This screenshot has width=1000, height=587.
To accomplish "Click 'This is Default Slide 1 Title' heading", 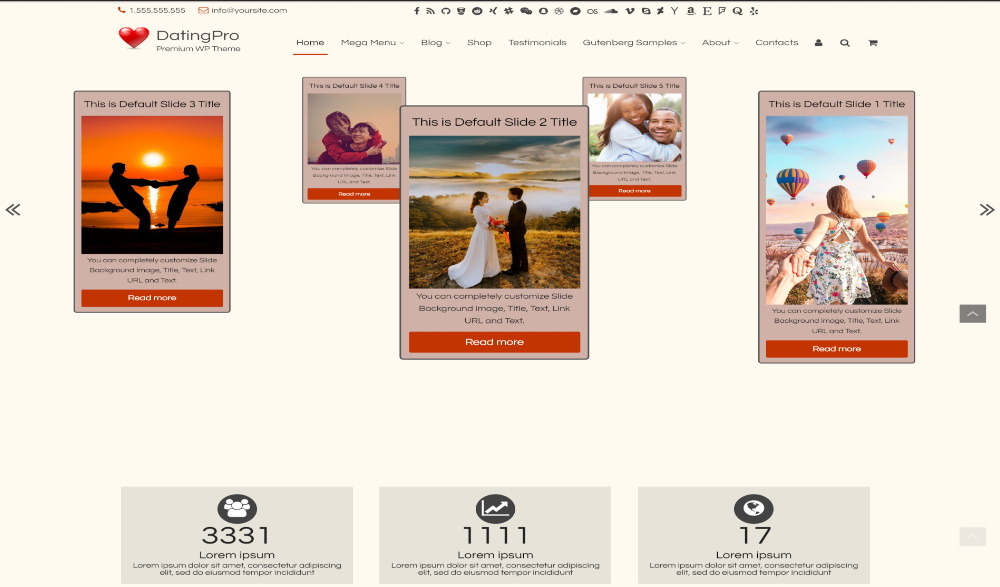I will (x=837, y=104).
